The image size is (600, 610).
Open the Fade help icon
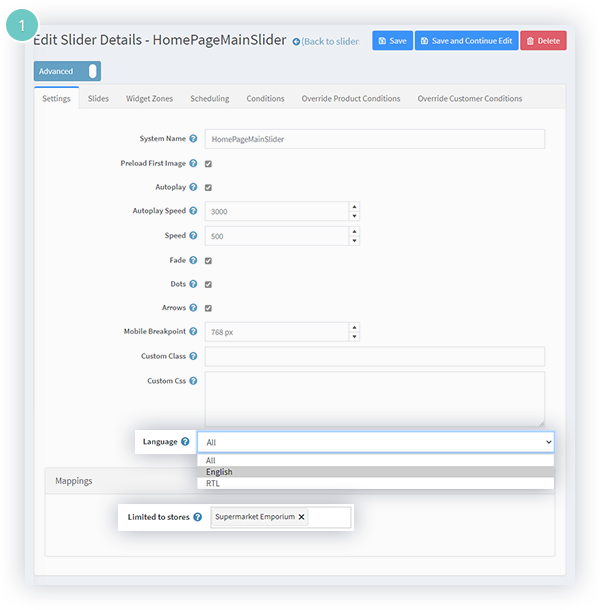point(193,260)
